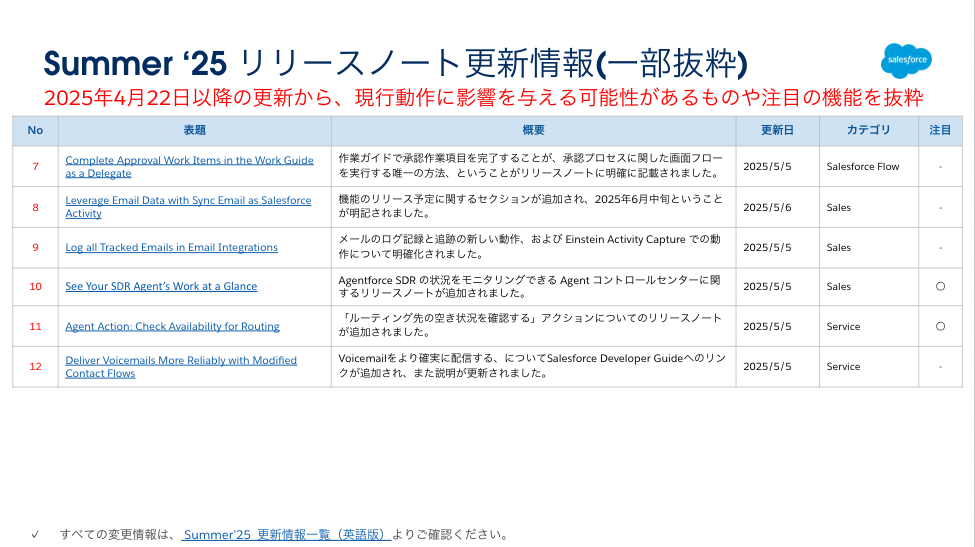The image size is (975, 547).
Task: Click the circle mark in row 10
Action: coord(940,287)
